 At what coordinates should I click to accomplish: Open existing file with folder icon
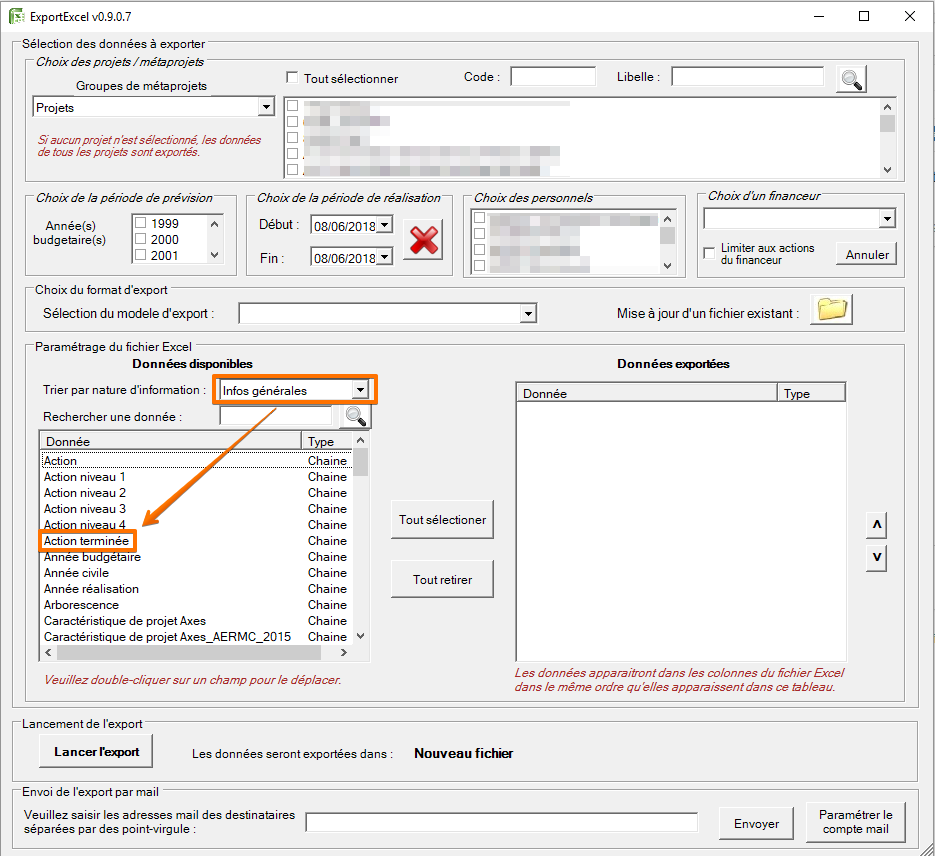(832, 310)
